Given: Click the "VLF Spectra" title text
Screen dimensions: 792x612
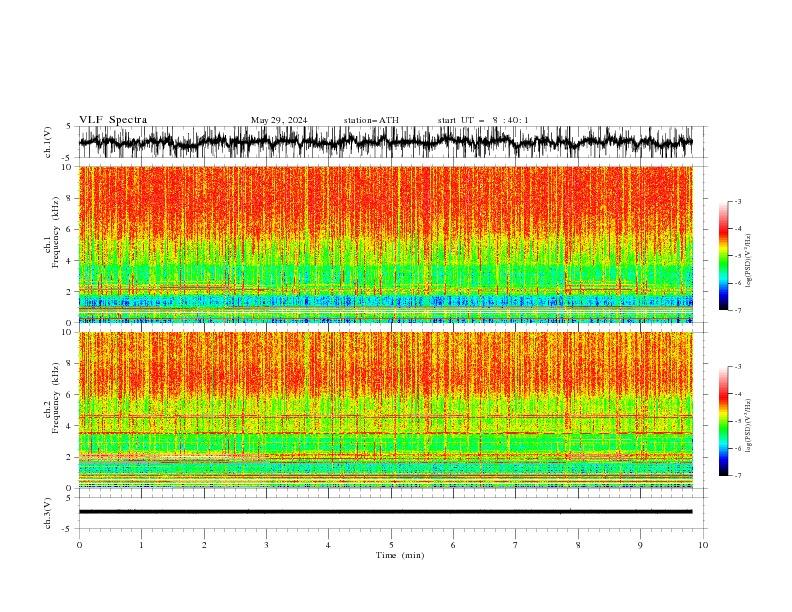Looking at the screenshot, I should click(113, 120).
